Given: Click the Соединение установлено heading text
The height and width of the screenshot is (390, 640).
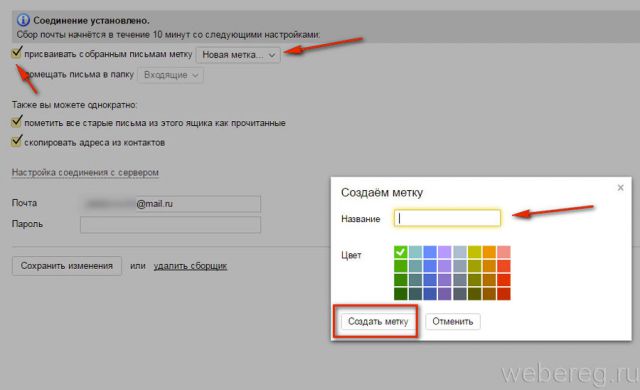Looking at the screenshot, I should click(91, 20).
